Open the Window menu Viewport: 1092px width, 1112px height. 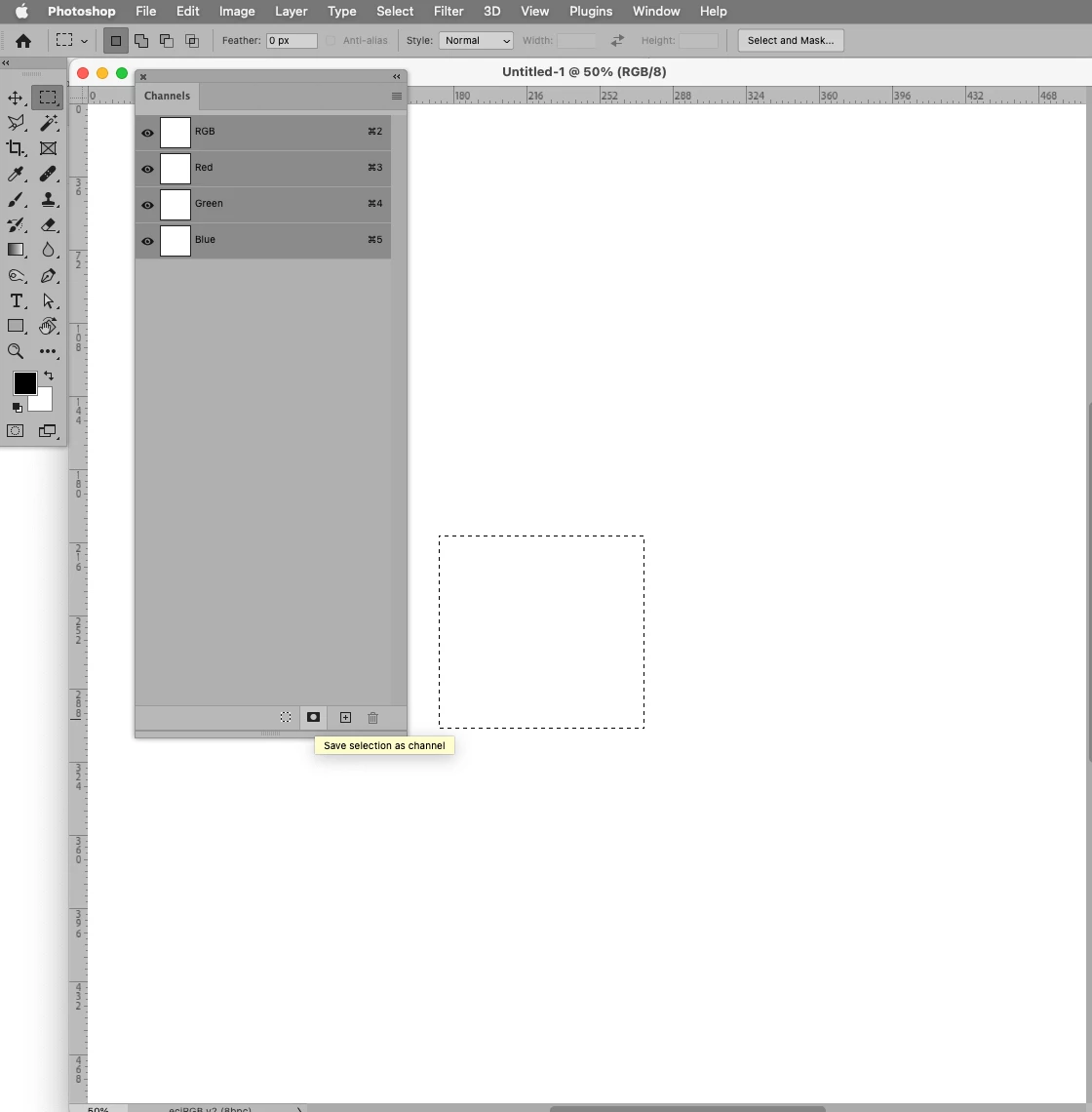[x=656, y=12]
